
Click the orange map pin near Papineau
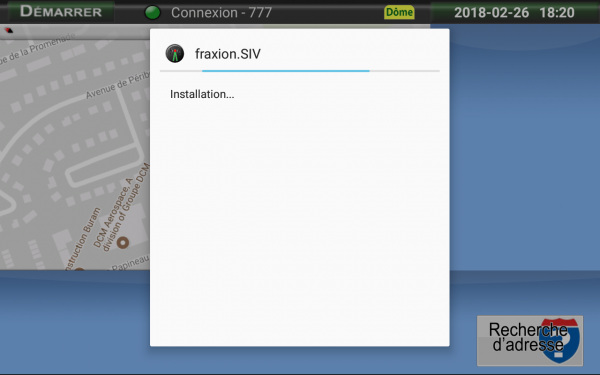(79, 269)
